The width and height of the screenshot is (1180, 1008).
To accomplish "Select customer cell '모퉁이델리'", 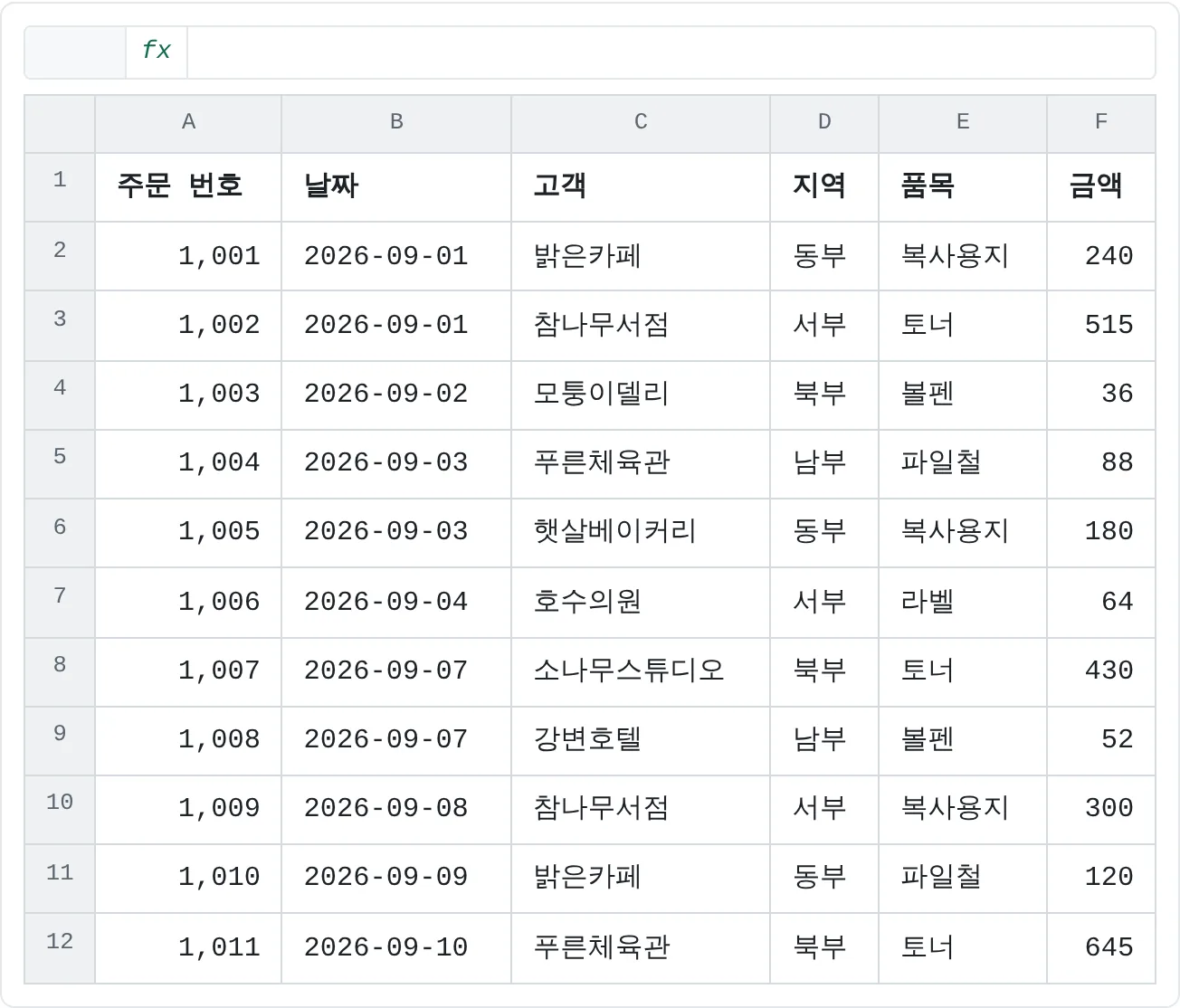I will coord(641,395).
